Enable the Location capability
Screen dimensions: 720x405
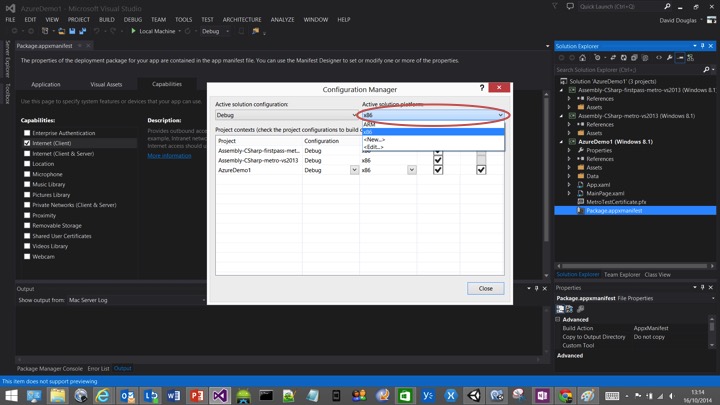click(27, 163)
